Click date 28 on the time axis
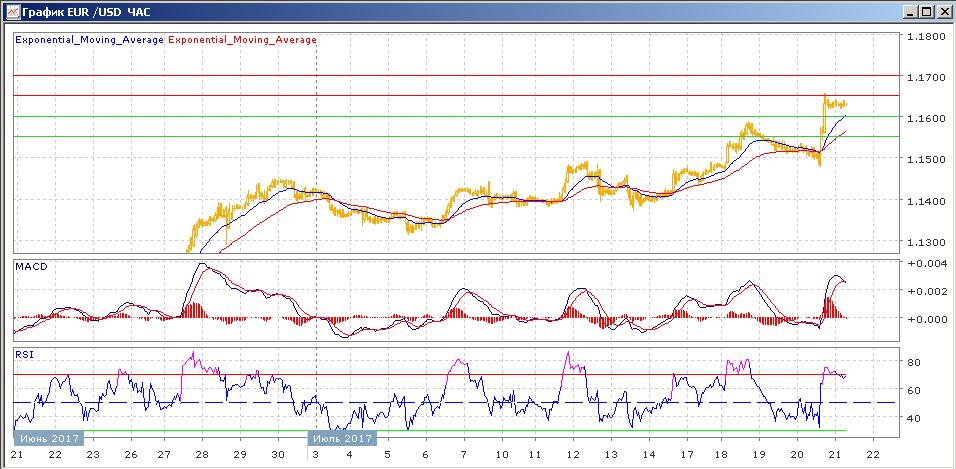Image resolution: width=956 pixels, height=469 pixels. point(201,454)
